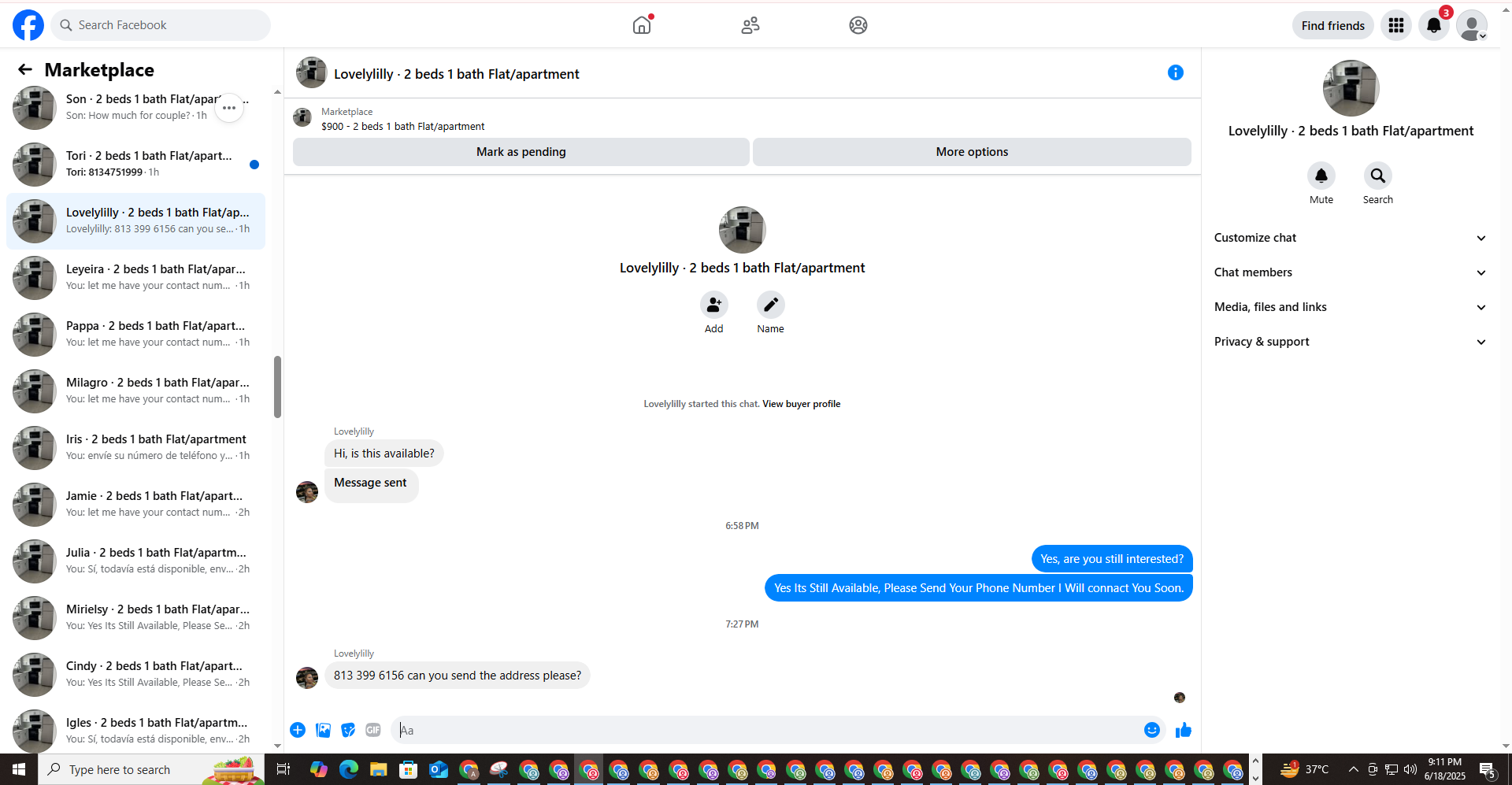Expand Chat members section
The height and width of the screenshot is (785, 1512).
[x=1351, y=272]
